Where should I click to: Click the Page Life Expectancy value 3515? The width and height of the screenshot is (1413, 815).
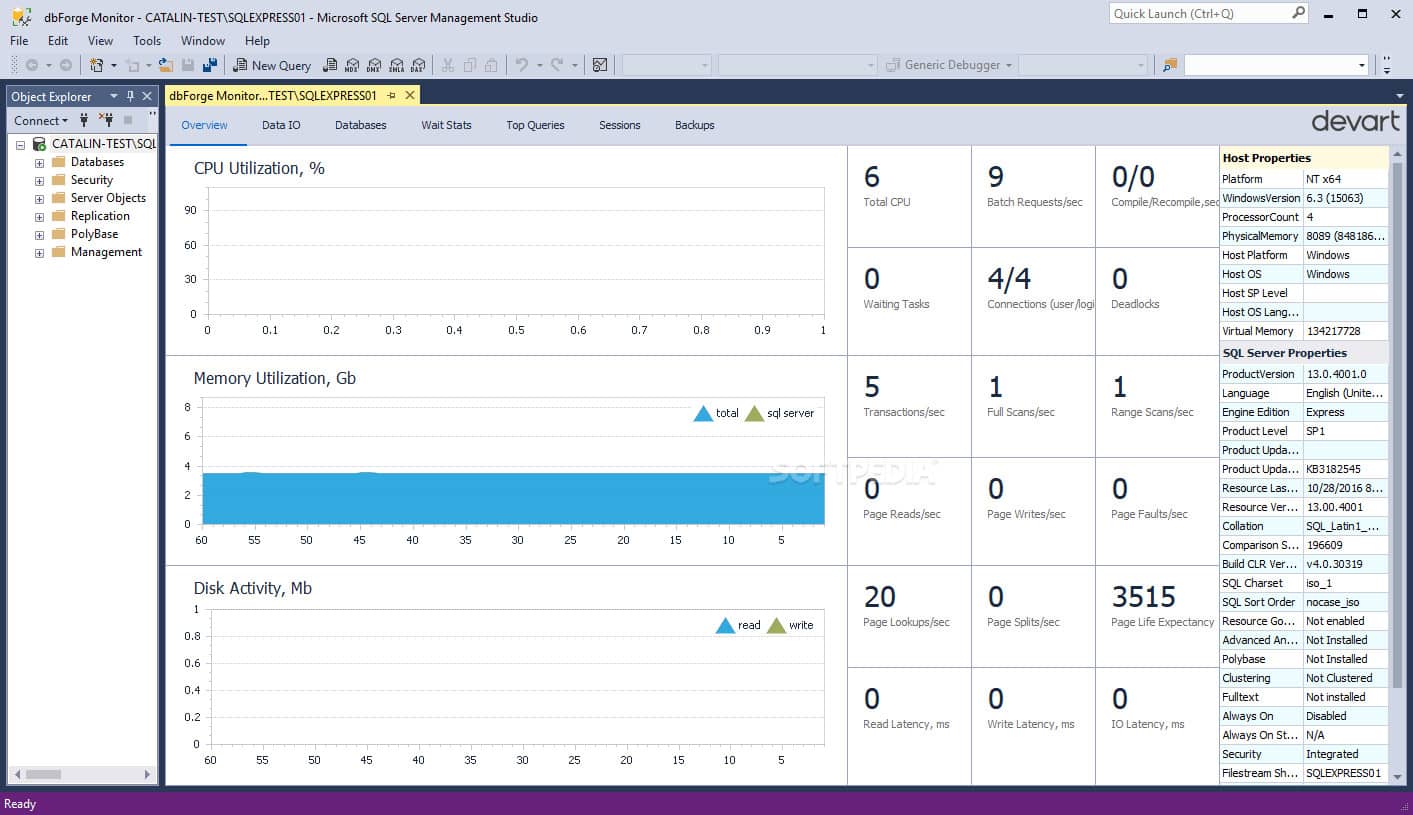coord(1144,597)
